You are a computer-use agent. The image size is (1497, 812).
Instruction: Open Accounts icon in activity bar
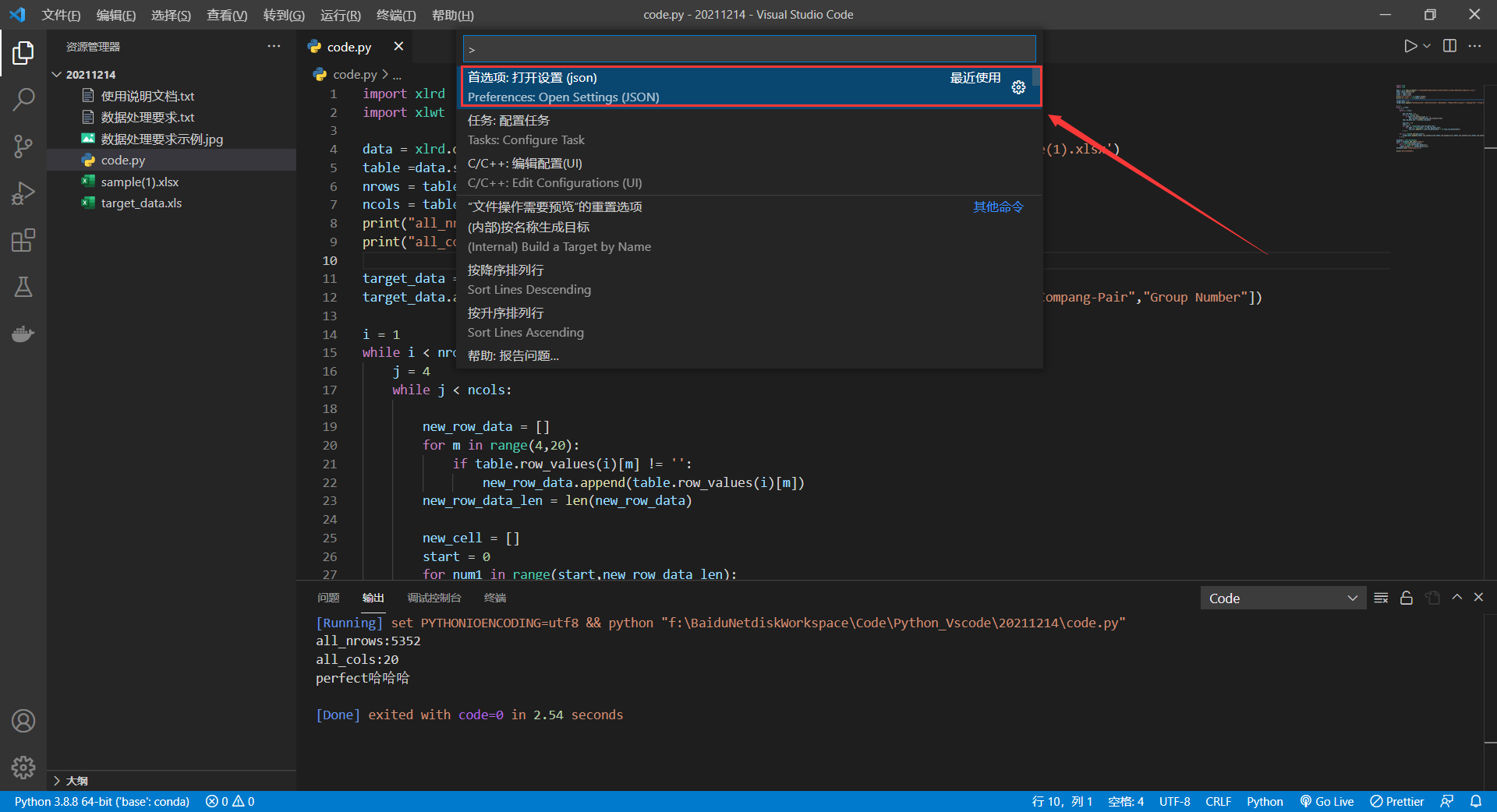[x=23, y=721]
